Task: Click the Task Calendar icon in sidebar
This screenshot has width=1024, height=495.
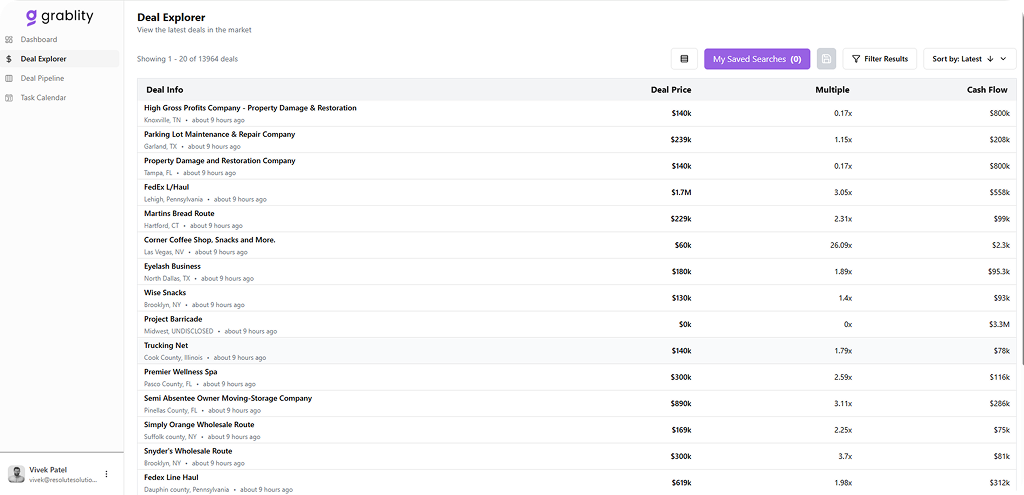Action: (x=9, y=98)
